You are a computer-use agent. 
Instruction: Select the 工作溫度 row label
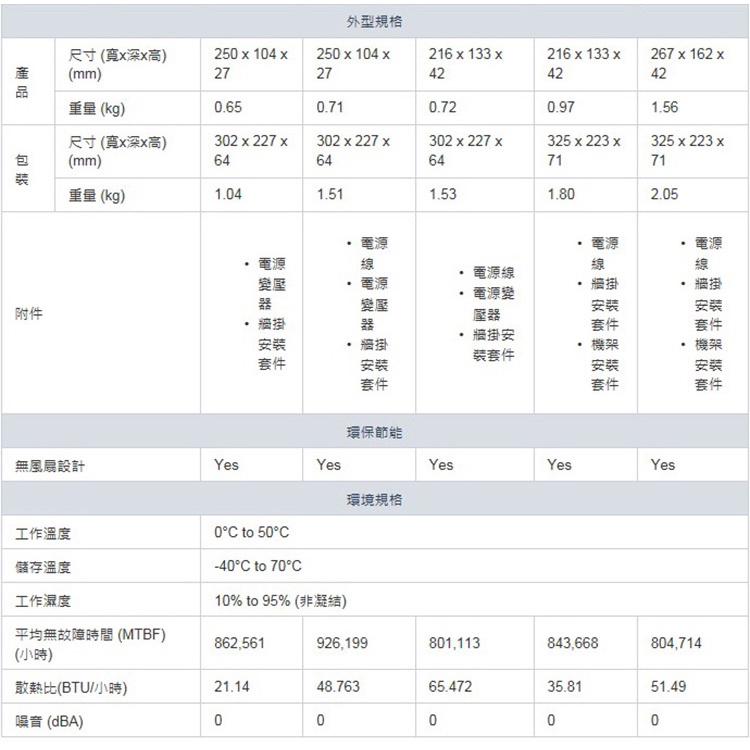click(x=42, y=533)
